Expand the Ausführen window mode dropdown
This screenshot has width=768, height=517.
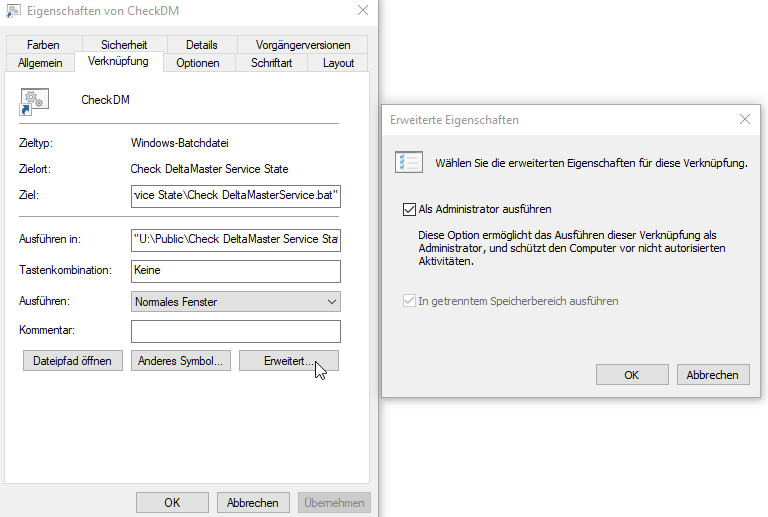click(x=236, y=301)
